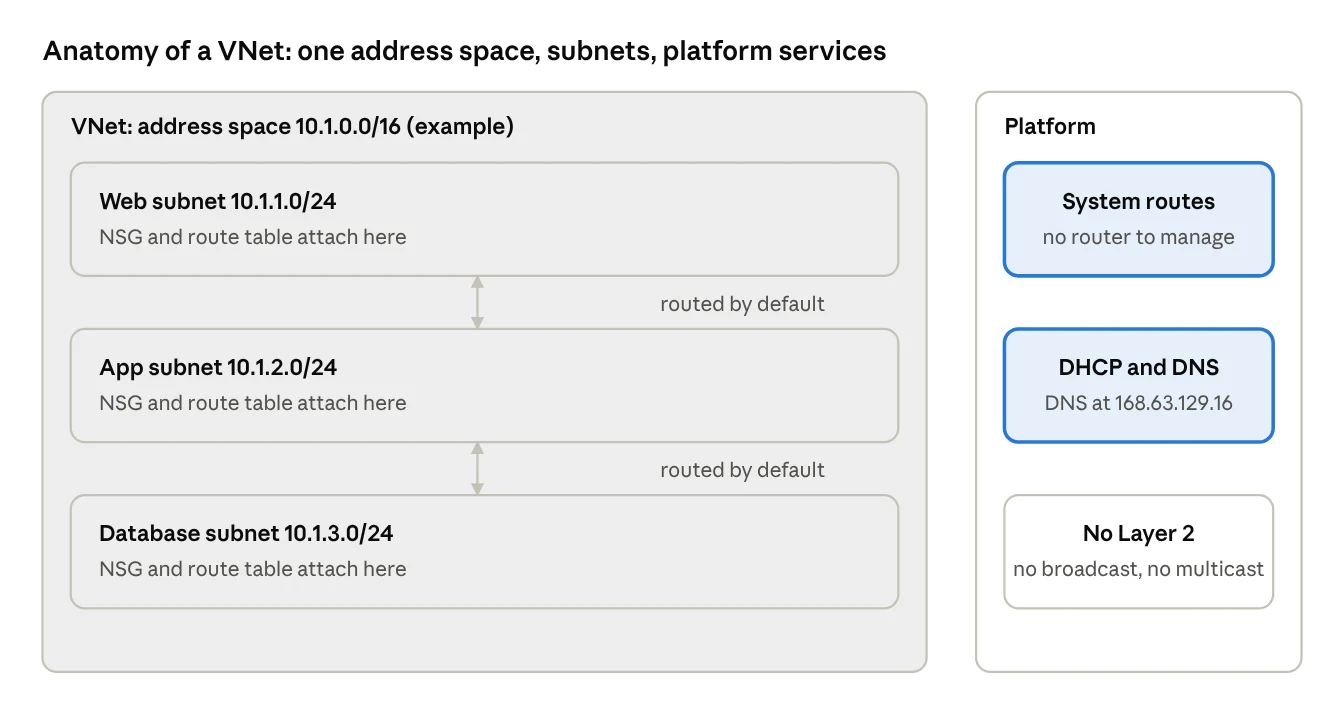Select the System routes box title

pyautogui.click(x=1139, y=201)
